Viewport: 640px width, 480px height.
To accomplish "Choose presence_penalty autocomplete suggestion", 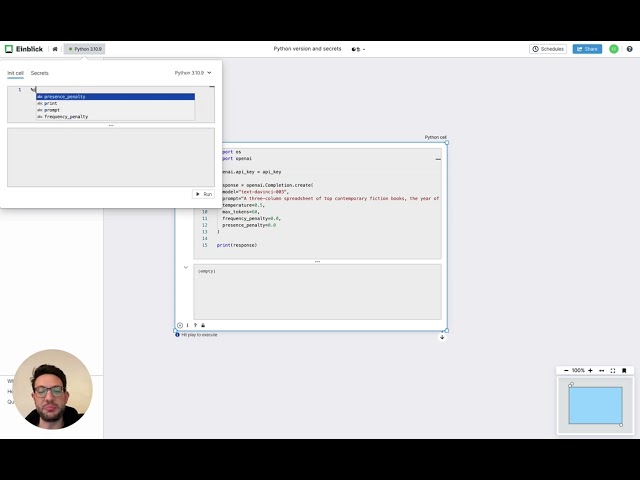I will pos(116,97).
